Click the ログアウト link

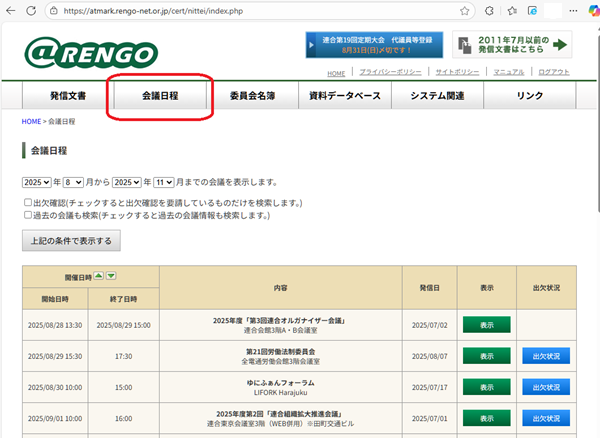pos(554,72)
